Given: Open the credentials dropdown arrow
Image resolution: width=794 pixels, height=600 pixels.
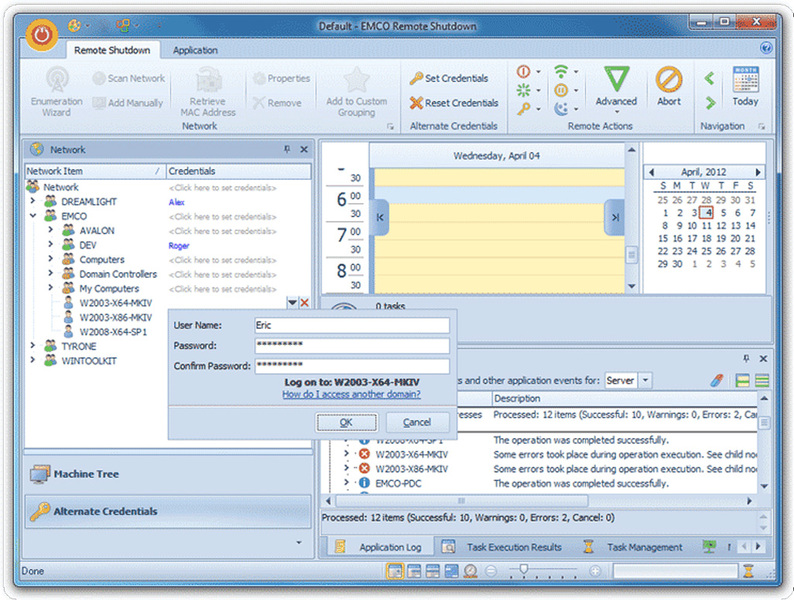Looking at the screenshot, I should (x=292, y=303).
